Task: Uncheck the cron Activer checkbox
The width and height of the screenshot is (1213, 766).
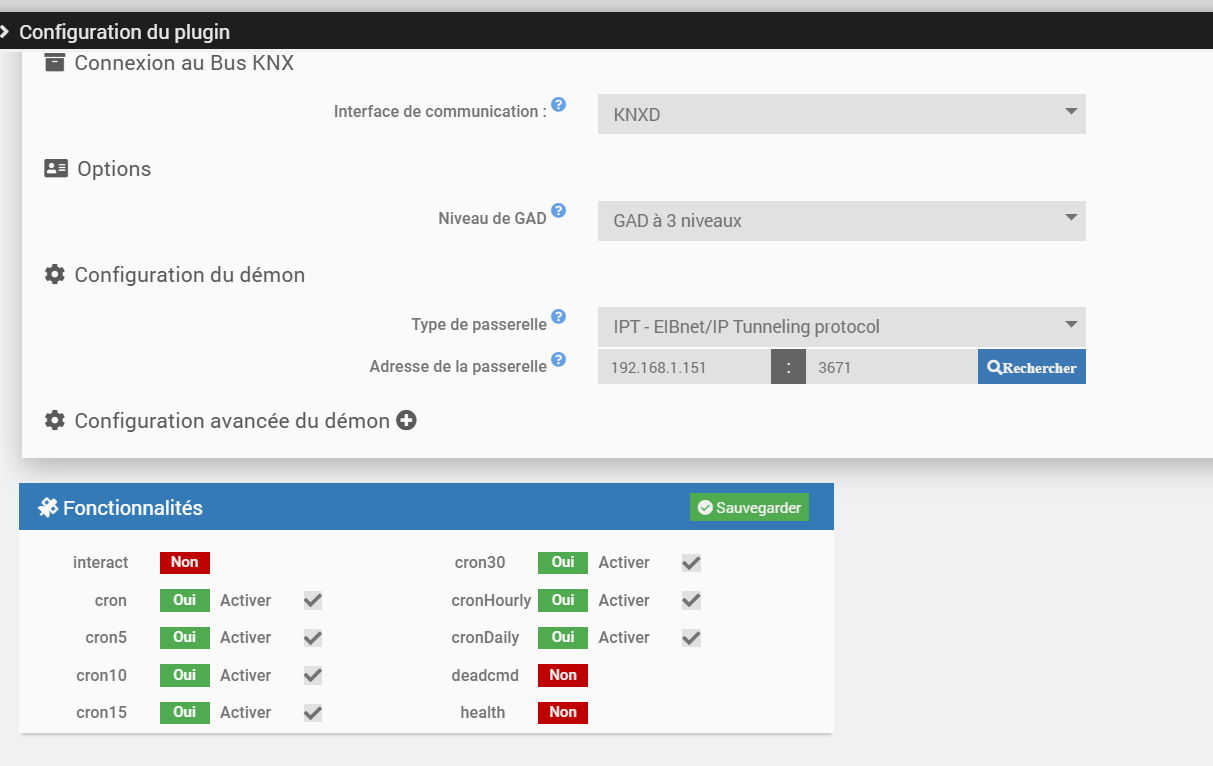Action: (313, 600)
